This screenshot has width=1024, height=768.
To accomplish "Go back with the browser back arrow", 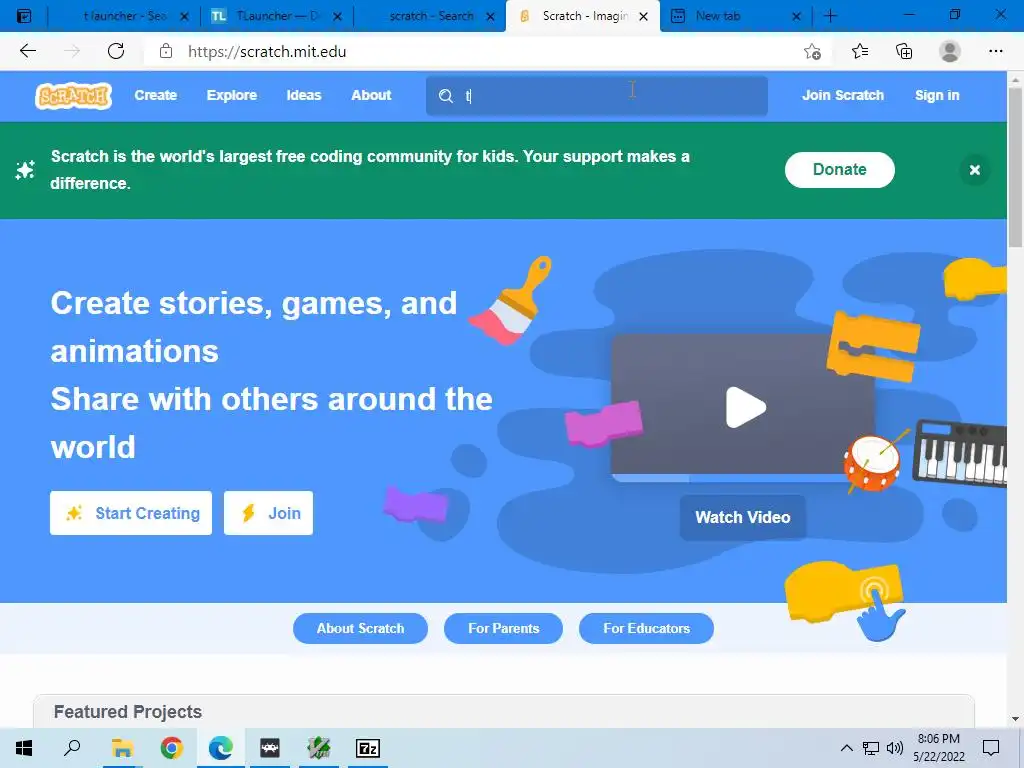I will point(27,51).
